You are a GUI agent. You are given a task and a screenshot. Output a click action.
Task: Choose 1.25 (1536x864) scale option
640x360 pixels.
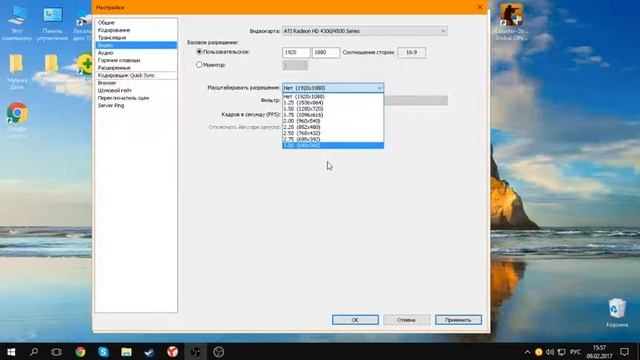pos(333,103)
